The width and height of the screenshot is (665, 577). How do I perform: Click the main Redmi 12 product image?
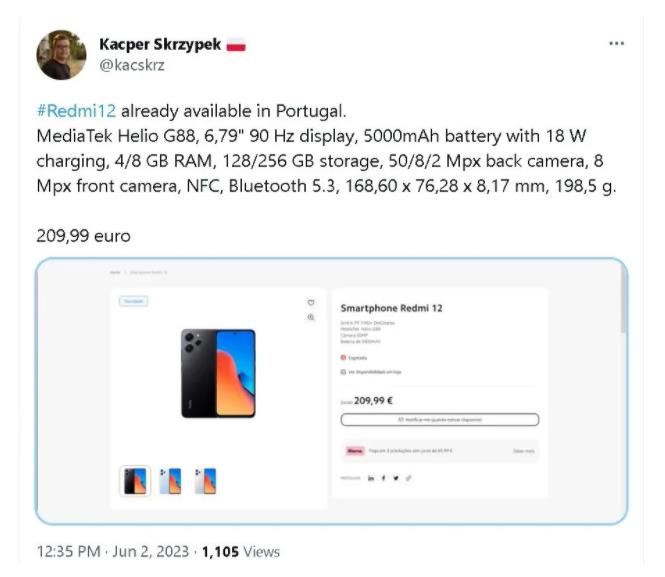tap(218, 373)
